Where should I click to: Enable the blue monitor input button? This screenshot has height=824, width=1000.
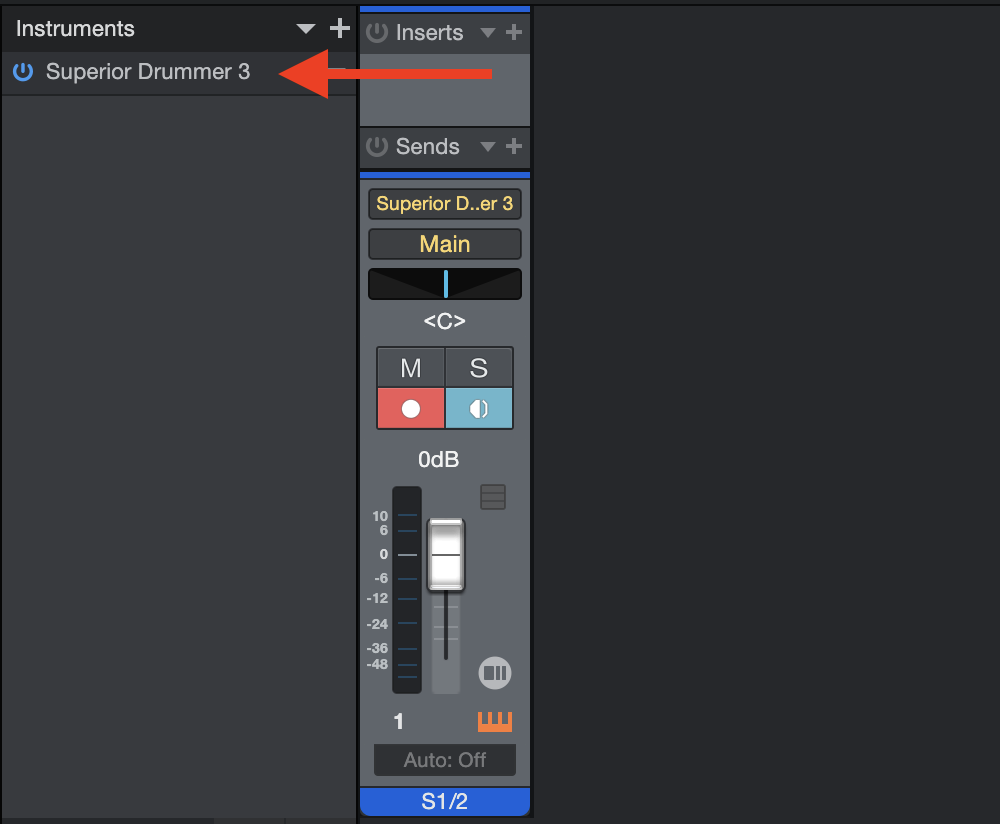click(478, 408)
